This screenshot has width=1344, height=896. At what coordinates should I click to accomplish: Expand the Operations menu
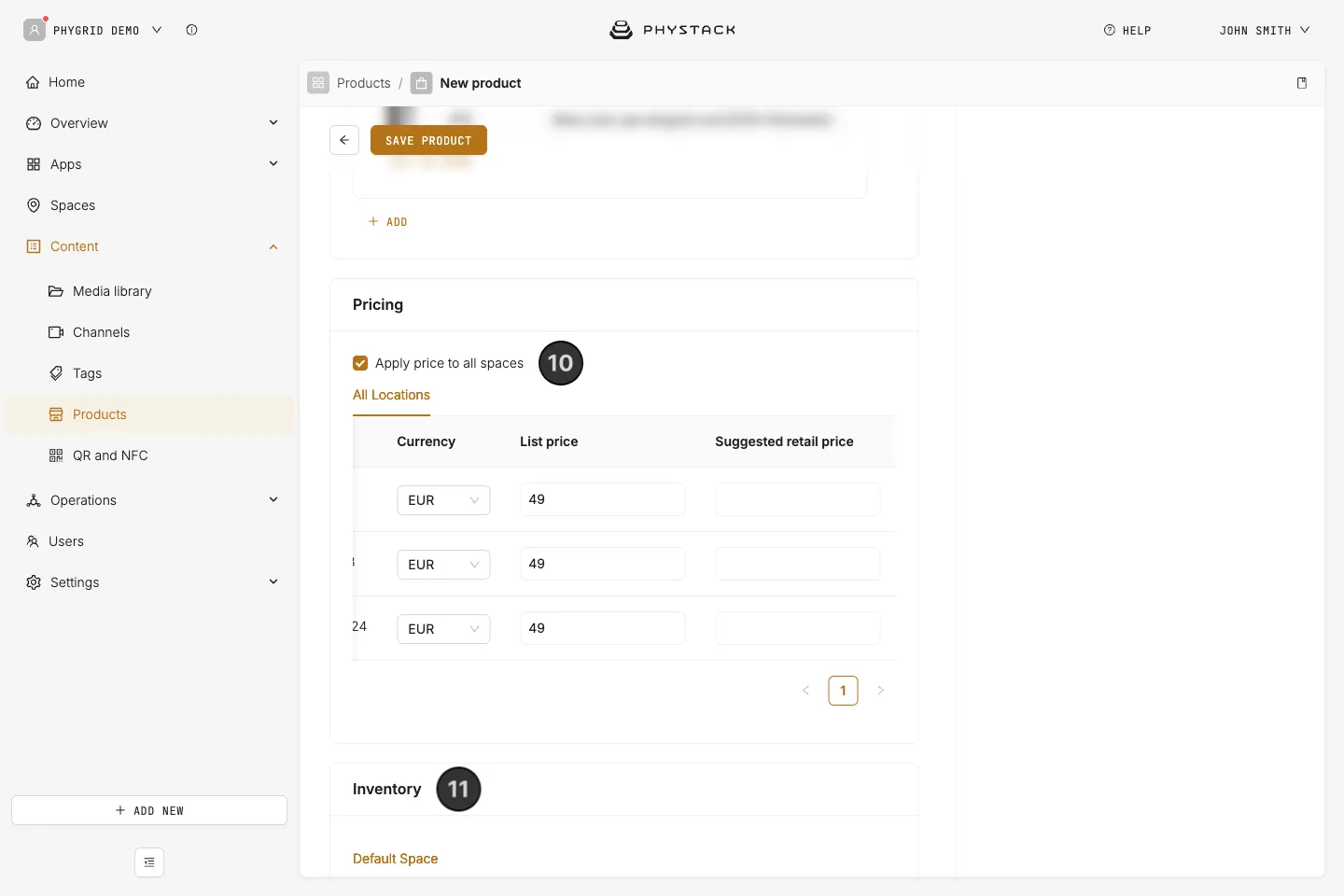(x=273, y=500)
